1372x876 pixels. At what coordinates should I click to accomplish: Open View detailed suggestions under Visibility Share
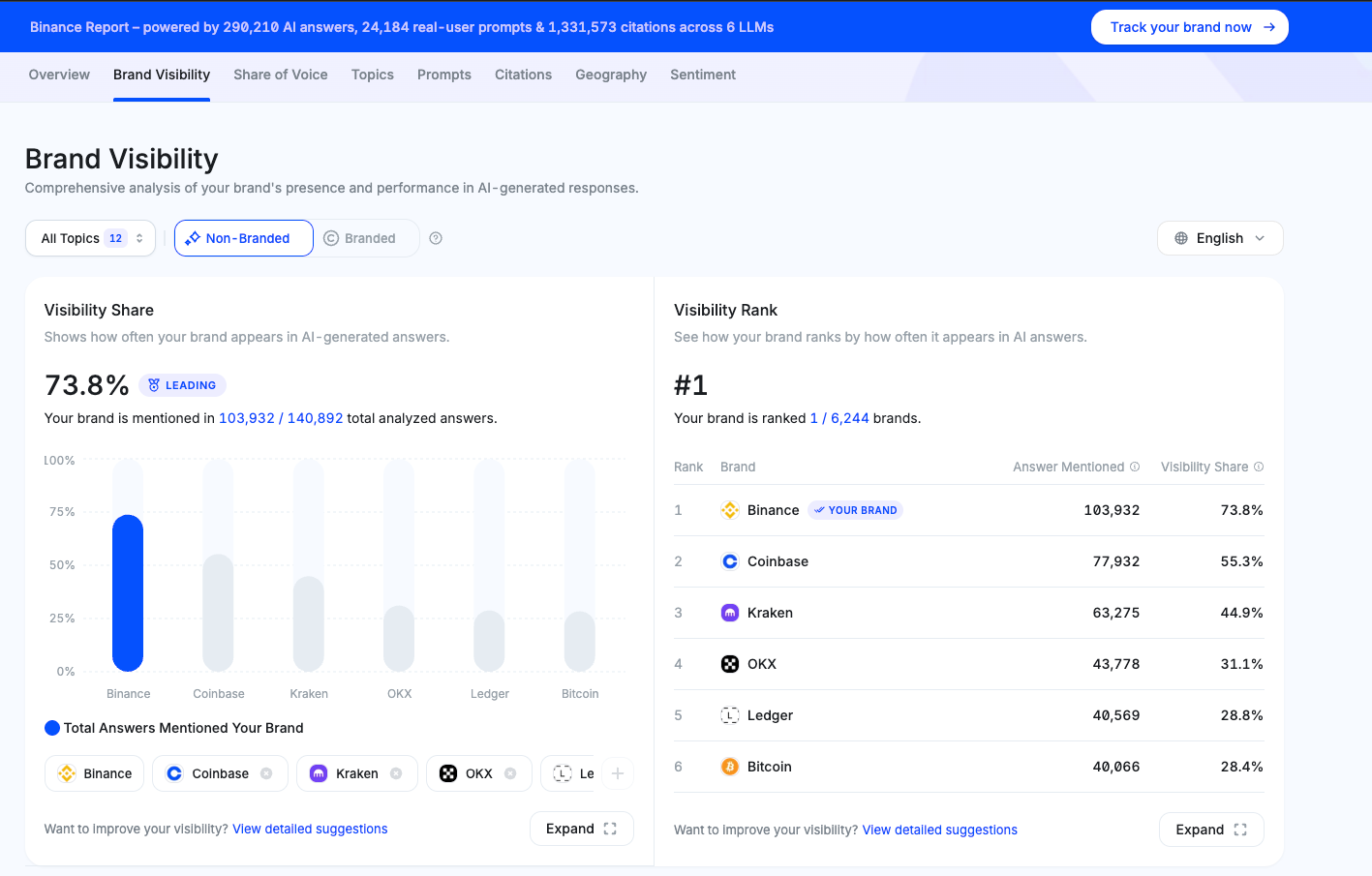310,829
